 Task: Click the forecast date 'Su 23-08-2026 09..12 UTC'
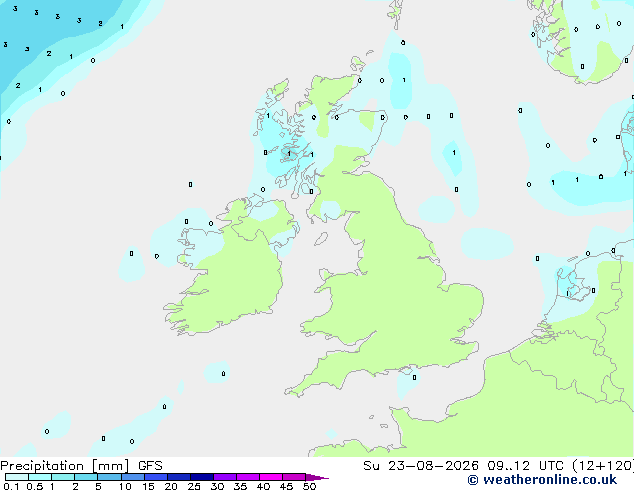point(463,466)
